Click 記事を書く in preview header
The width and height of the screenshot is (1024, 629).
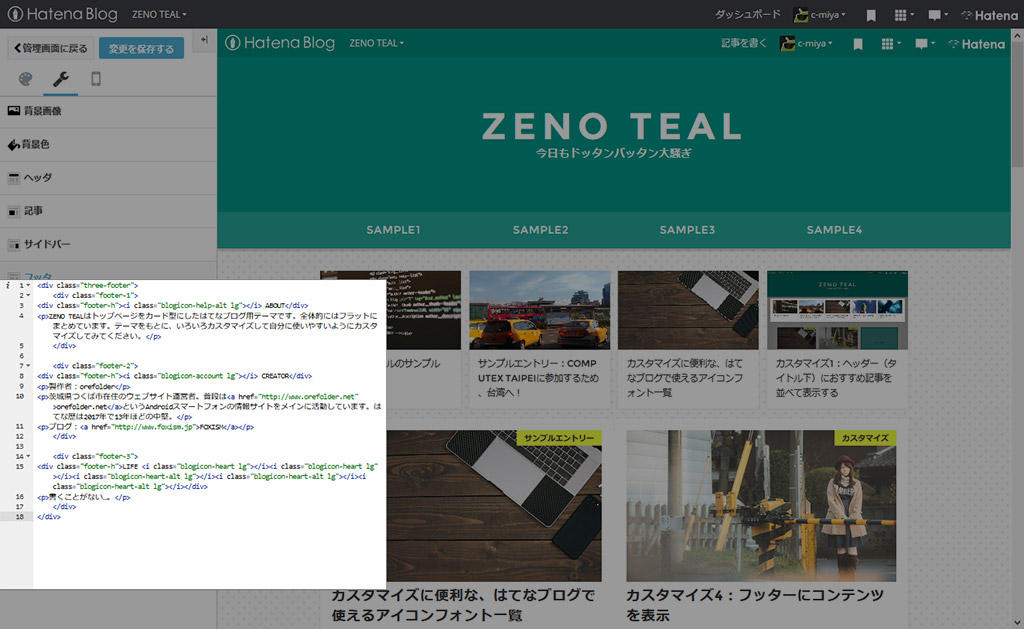click(743, 43)
